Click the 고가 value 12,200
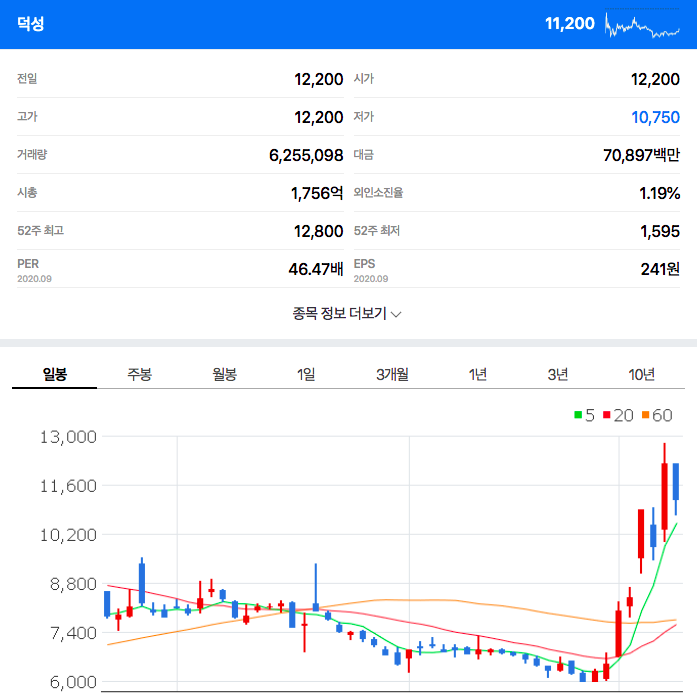 (x=318, y=117)
